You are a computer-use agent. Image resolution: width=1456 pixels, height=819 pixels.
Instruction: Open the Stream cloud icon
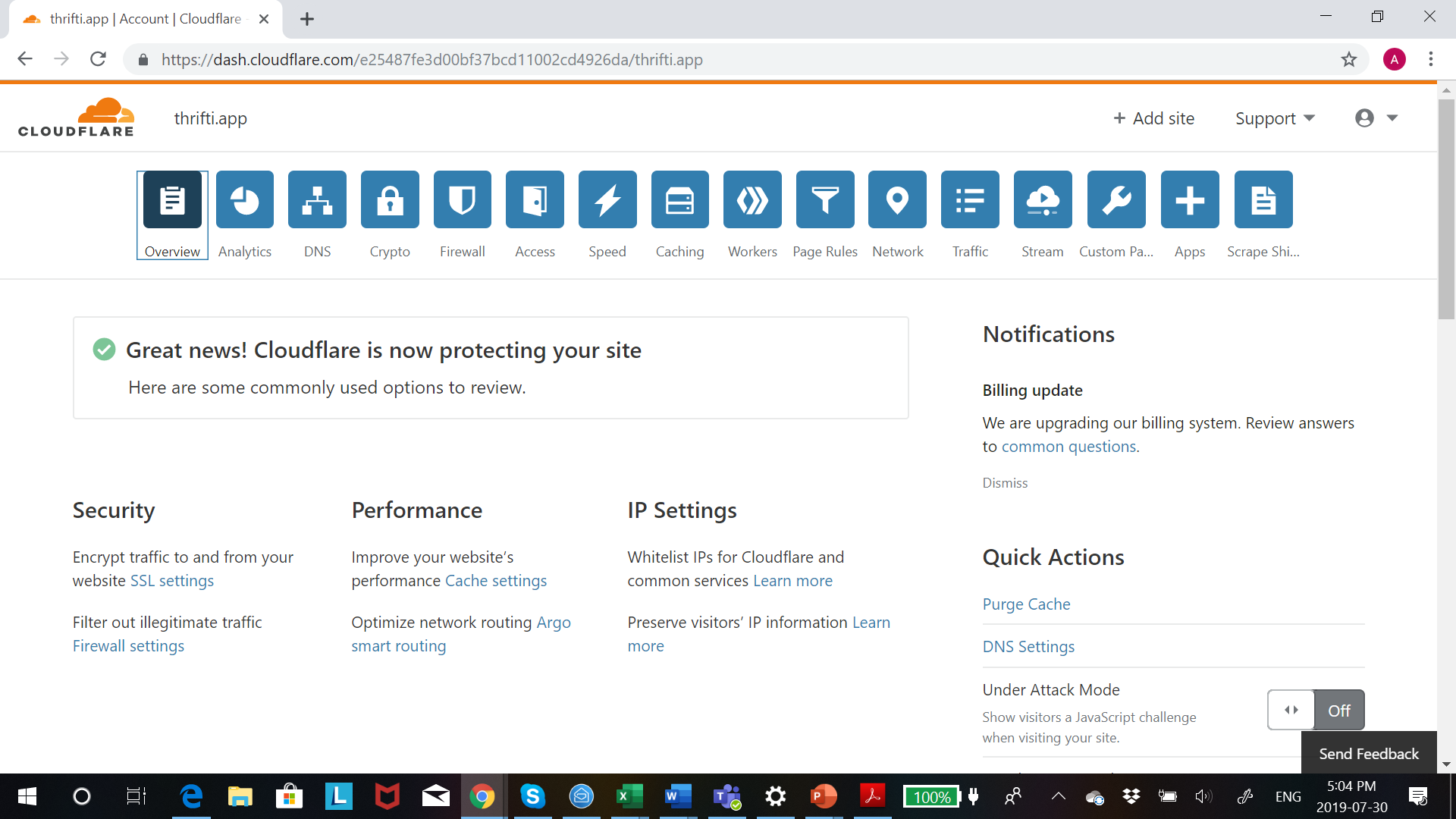point(1043,200)
